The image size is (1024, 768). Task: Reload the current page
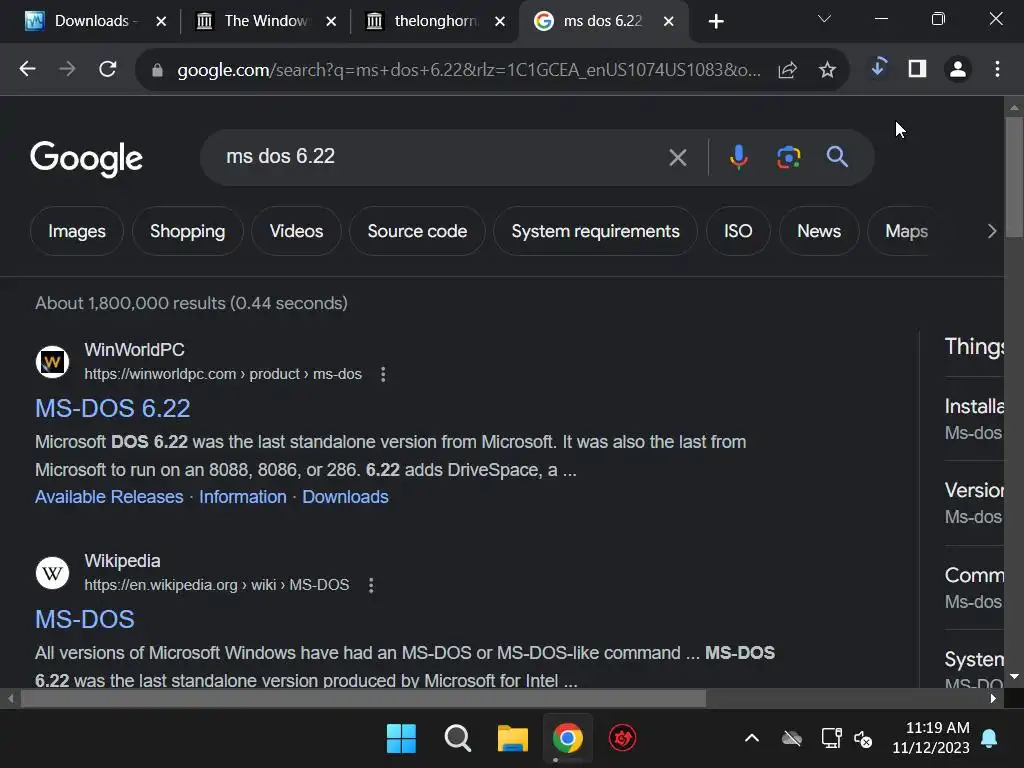coord(108,69)
